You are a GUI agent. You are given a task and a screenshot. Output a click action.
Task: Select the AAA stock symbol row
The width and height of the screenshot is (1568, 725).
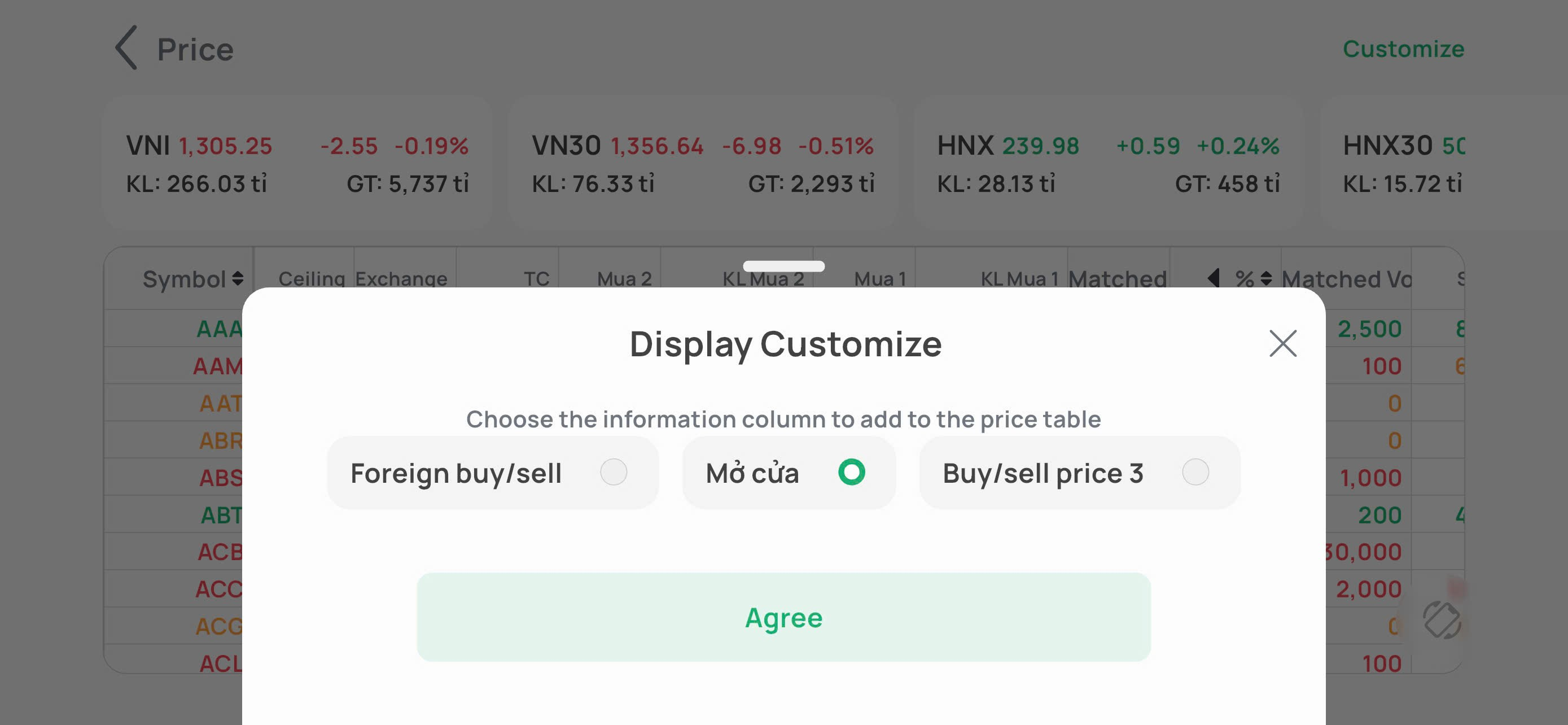pyautogui.click(x=219, y=329)
